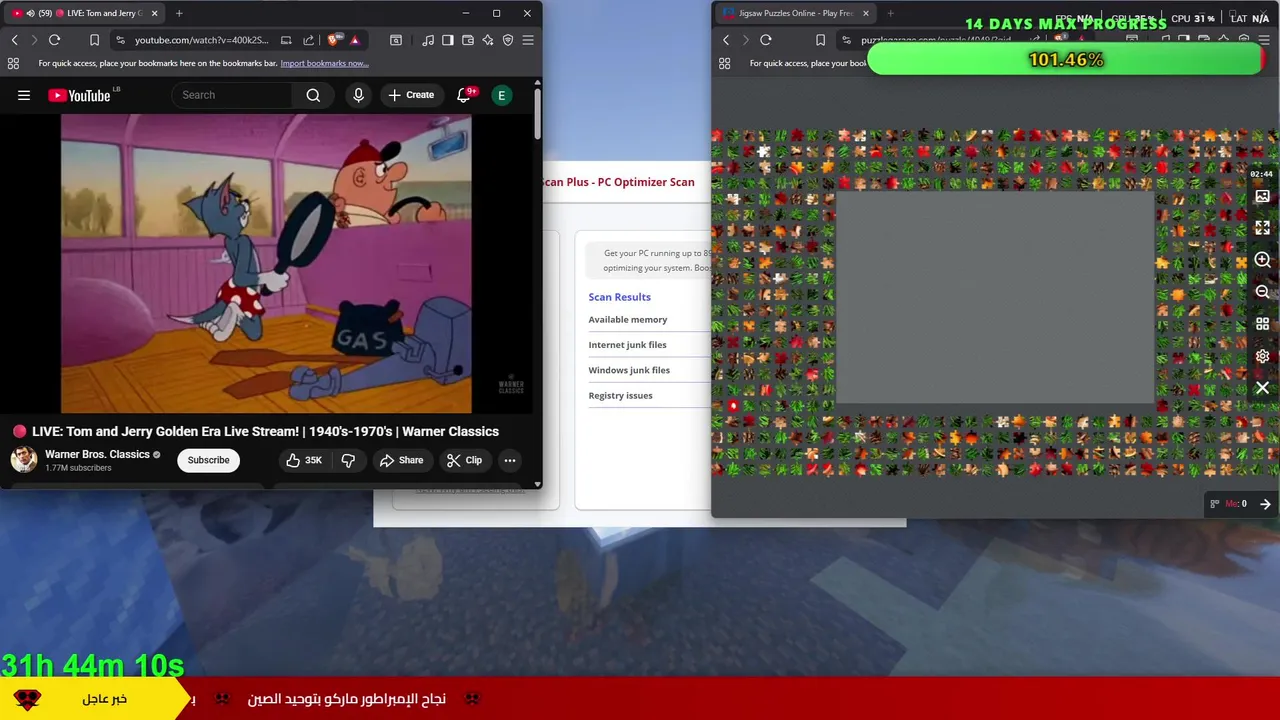Open more actions three-dot menu under video
This screenshot has height=720, width=1280.
[510, 460]
